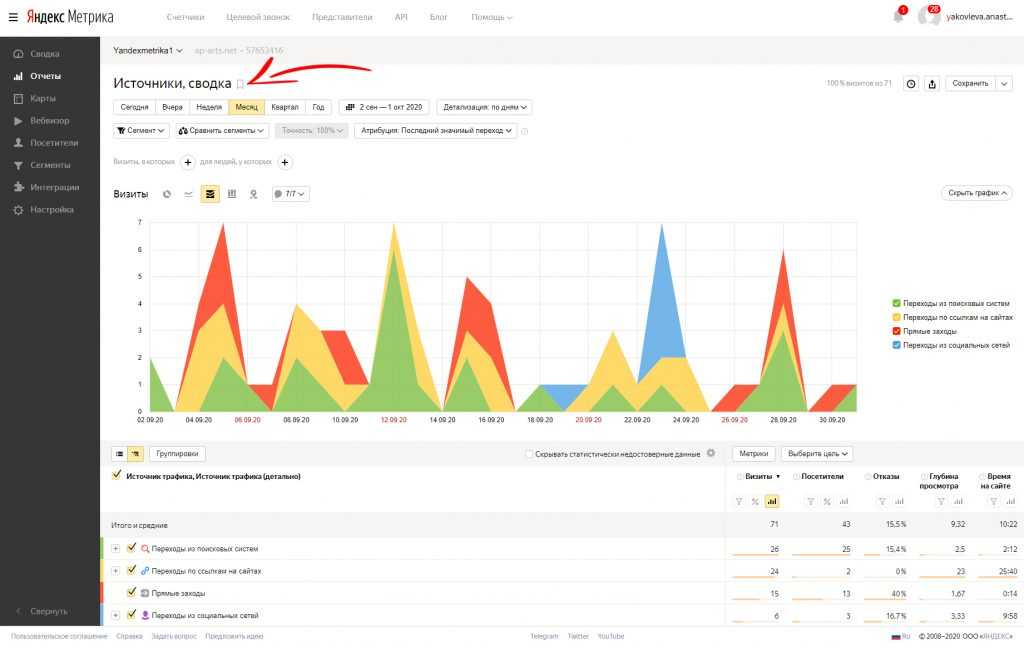The width and height of the screenshot is (1024, 647).
Task: Click the percent icon under Визиты column
Action: [x=755, y=501]
